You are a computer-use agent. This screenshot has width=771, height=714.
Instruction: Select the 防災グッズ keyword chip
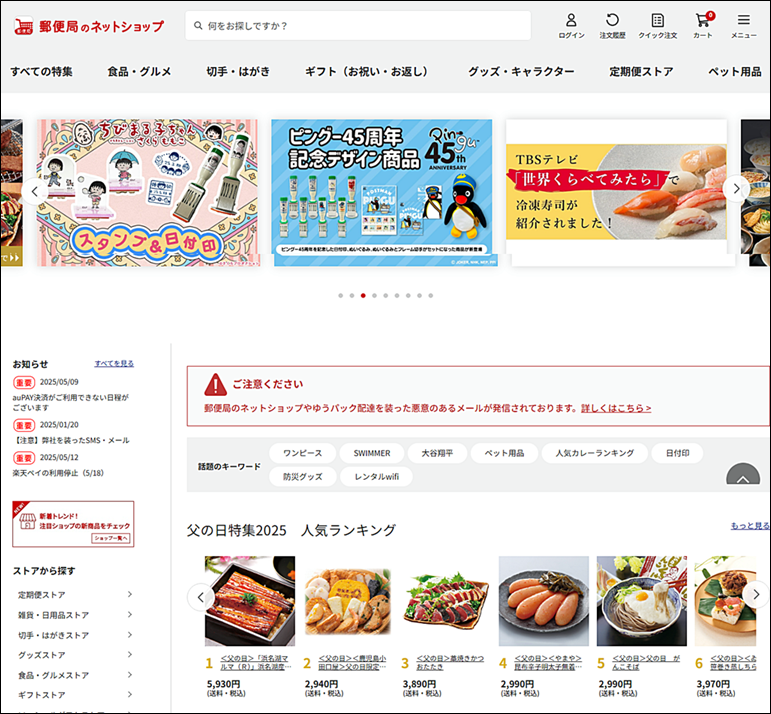302,476
